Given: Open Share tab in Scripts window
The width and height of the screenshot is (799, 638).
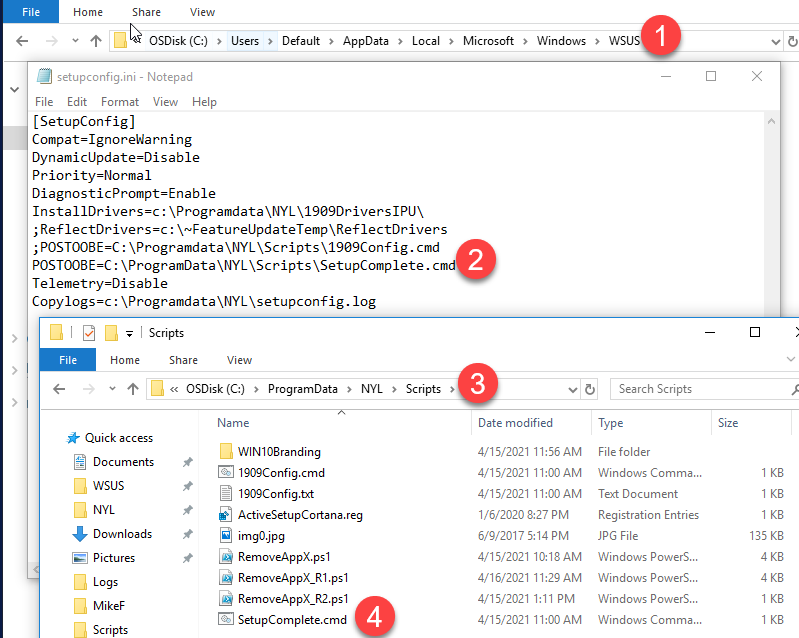Looking at the screenshot, I should coord(183,360).
